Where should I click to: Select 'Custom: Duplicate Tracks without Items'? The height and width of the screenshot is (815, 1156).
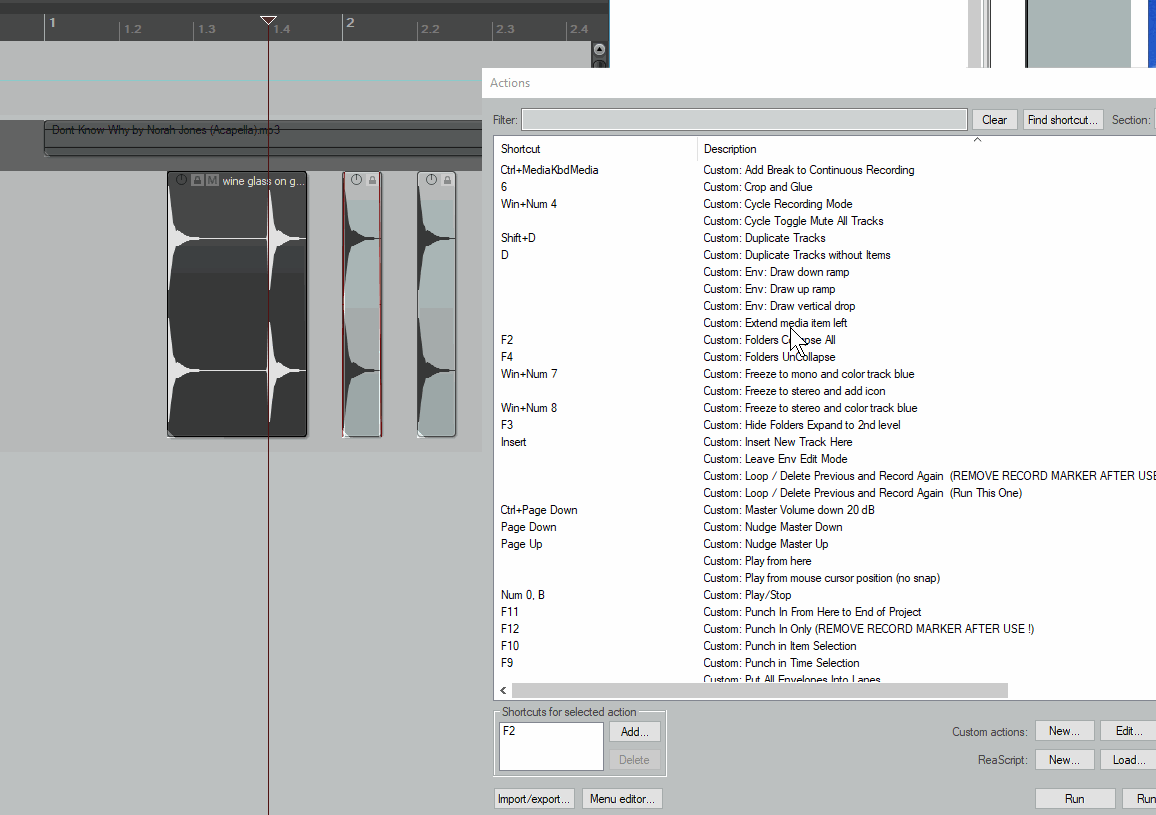point(797,254)
